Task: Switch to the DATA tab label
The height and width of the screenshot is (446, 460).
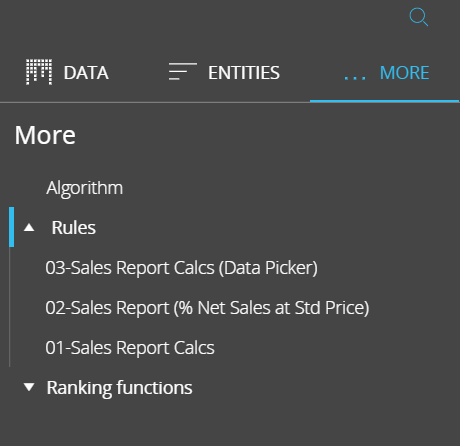Action: pyautogui.click(x=86, y=73)
